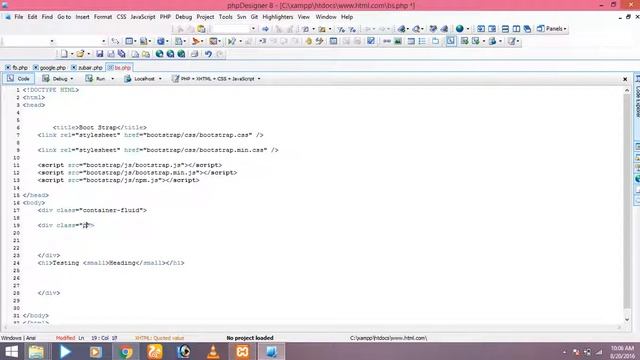Click the "No project loaded" status text
Screen dimensions: 640x360
pos(250,338)
